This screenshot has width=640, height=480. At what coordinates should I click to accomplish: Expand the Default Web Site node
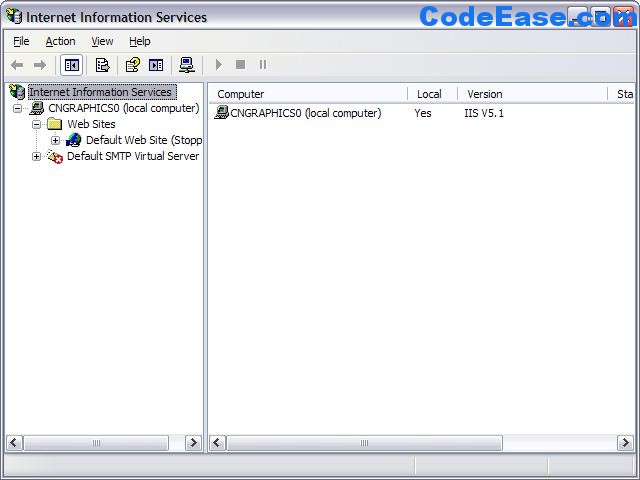click(56, 140)
